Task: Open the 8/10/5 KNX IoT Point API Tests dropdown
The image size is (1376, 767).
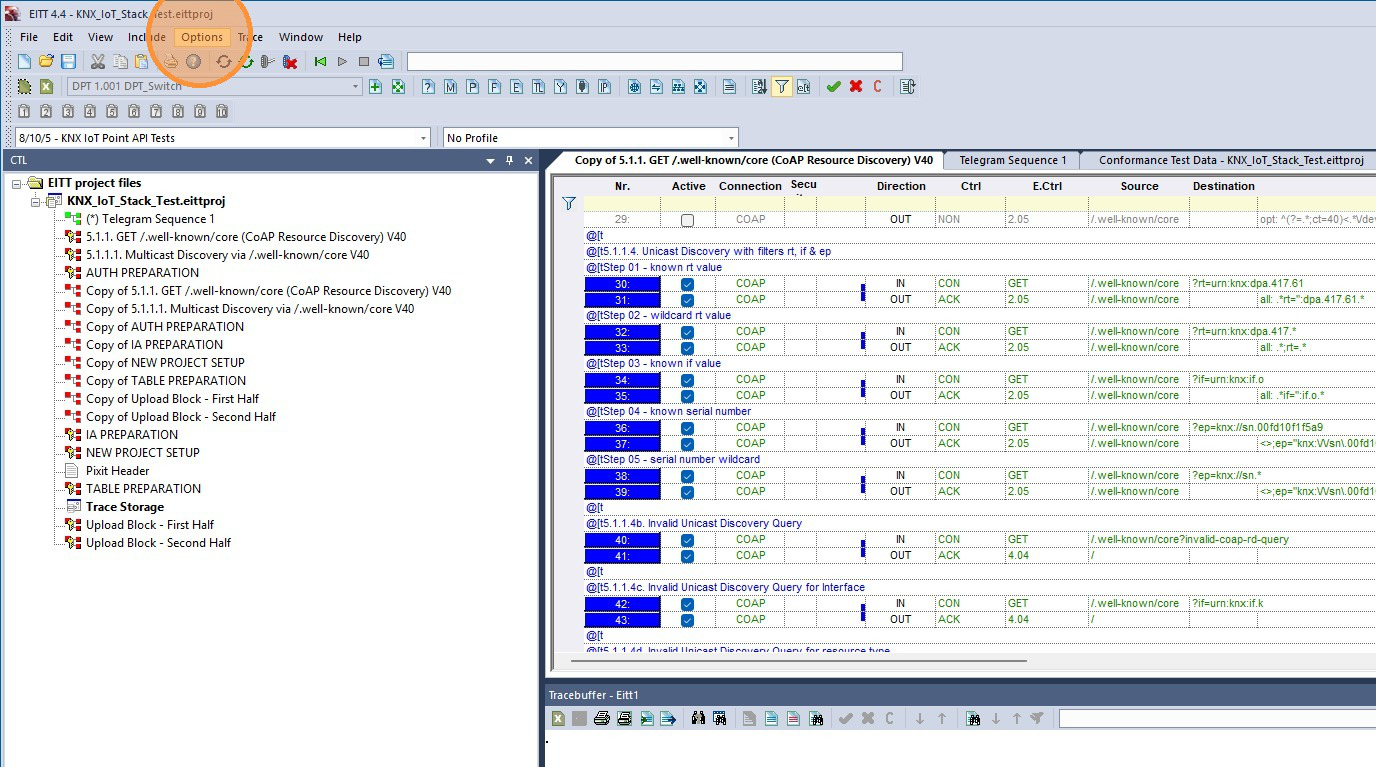Action: click(424, 138)
